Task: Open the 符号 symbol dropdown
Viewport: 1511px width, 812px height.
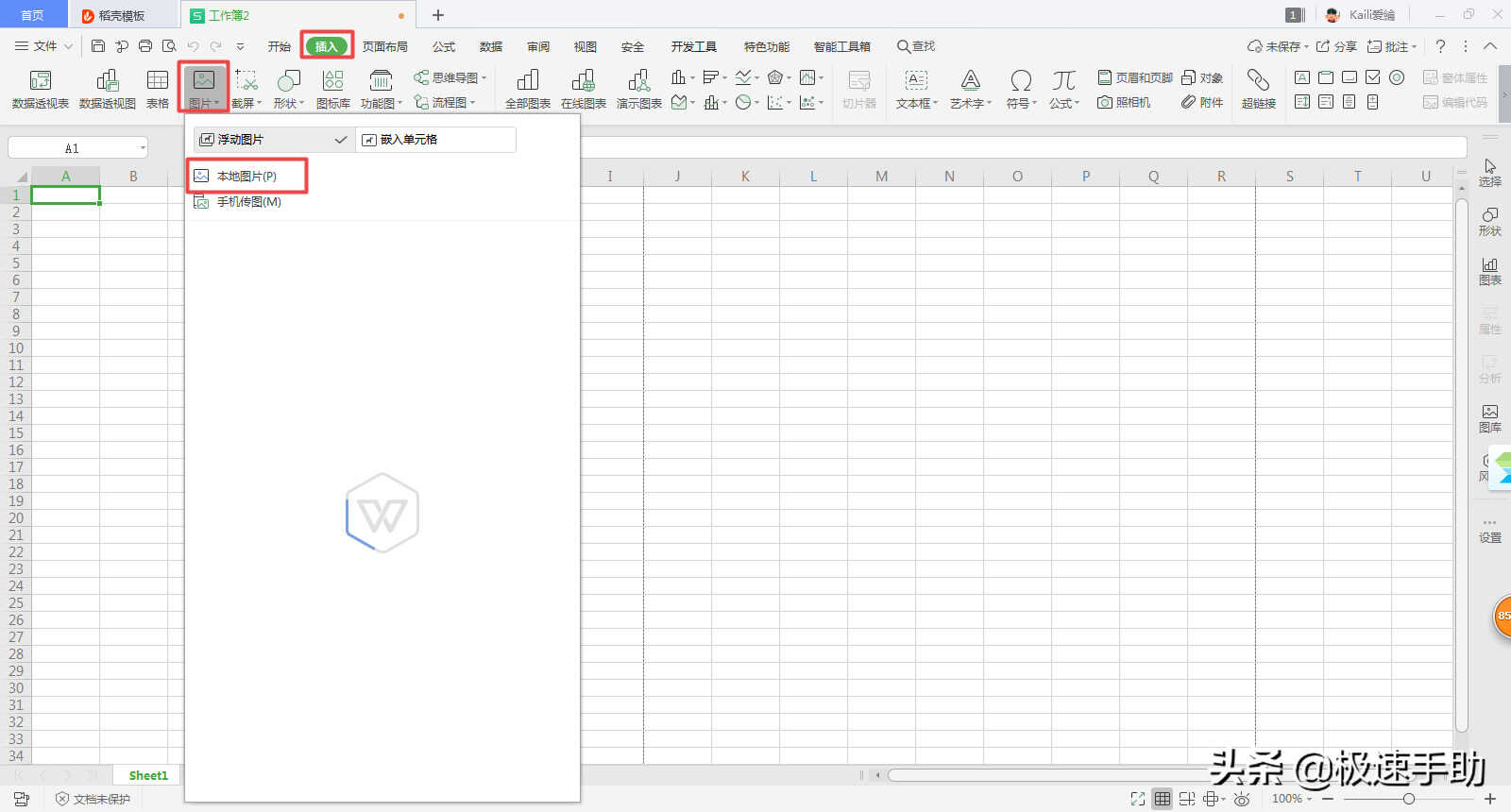Action: click(x=1021, y=103)
